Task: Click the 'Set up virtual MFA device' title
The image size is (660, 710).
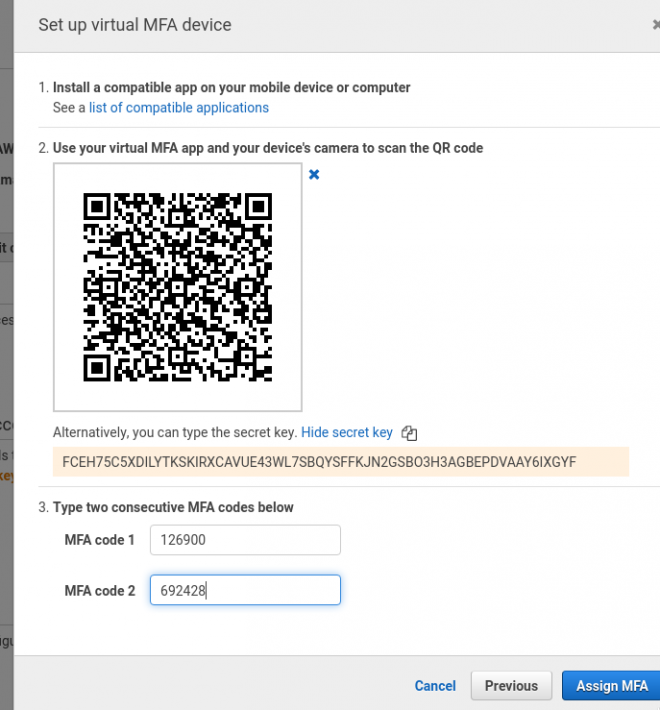Action: click(x=134, y=26)
